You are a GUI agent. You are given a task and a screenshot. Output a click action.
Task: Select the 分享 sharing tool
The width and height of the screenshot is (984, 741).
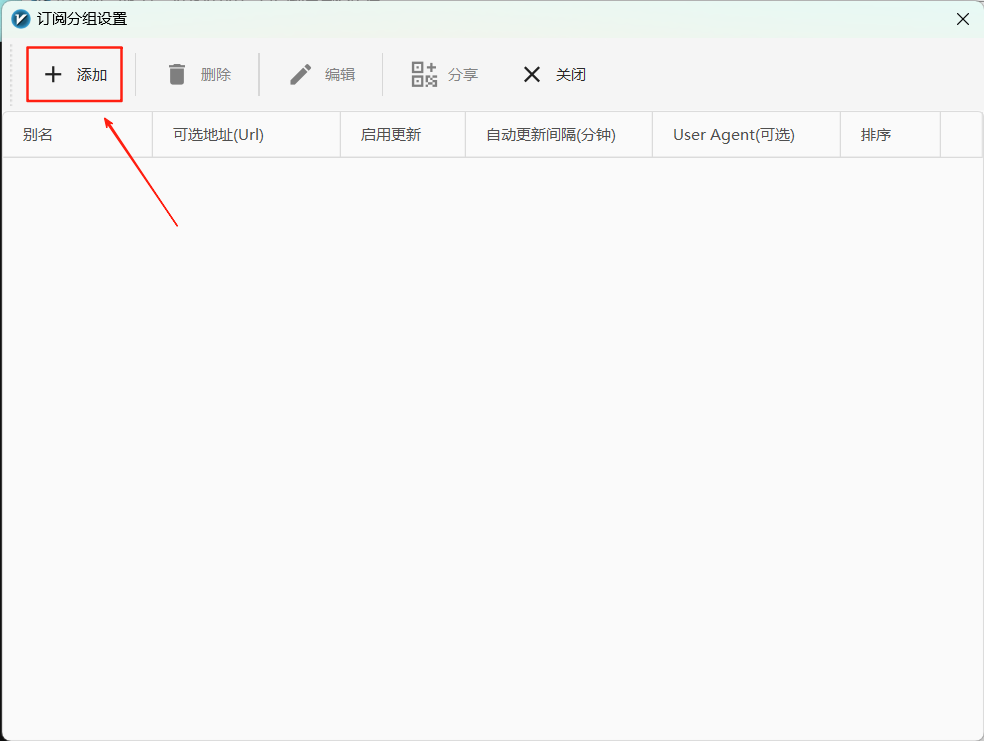click(x=444, y=73)
